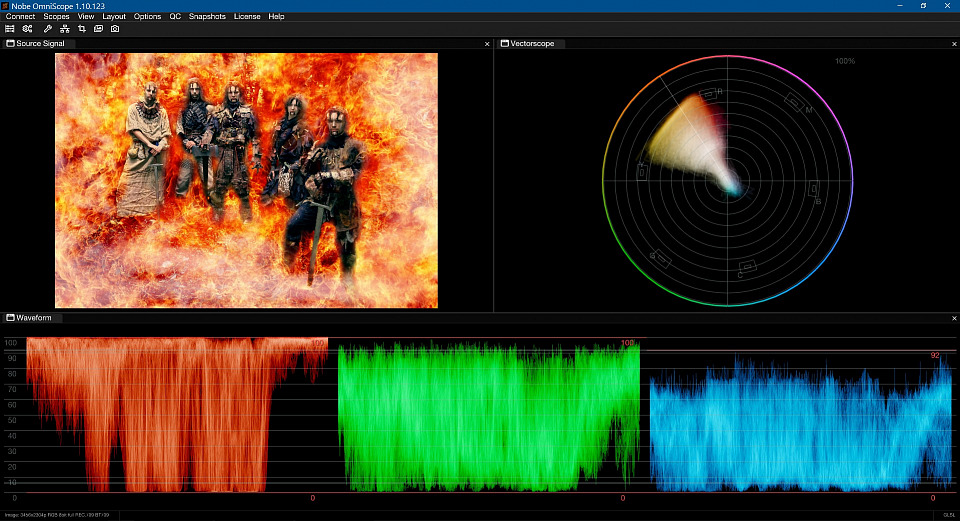Open the Connect menu
The image size is (960, 521).
tap(20, 17)
